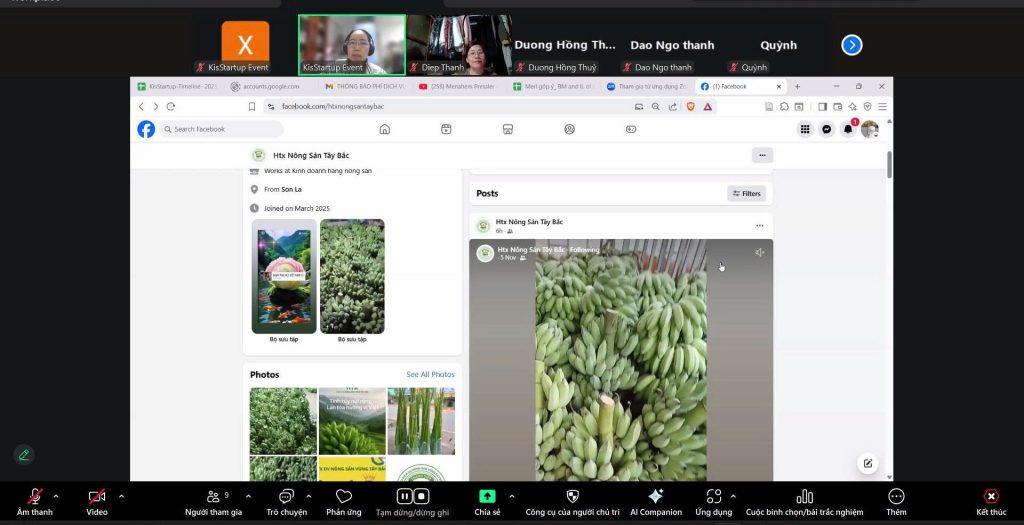Open AI Companion from the toolbar
This screenshot has height=525, width=1024.
[656, 496]
